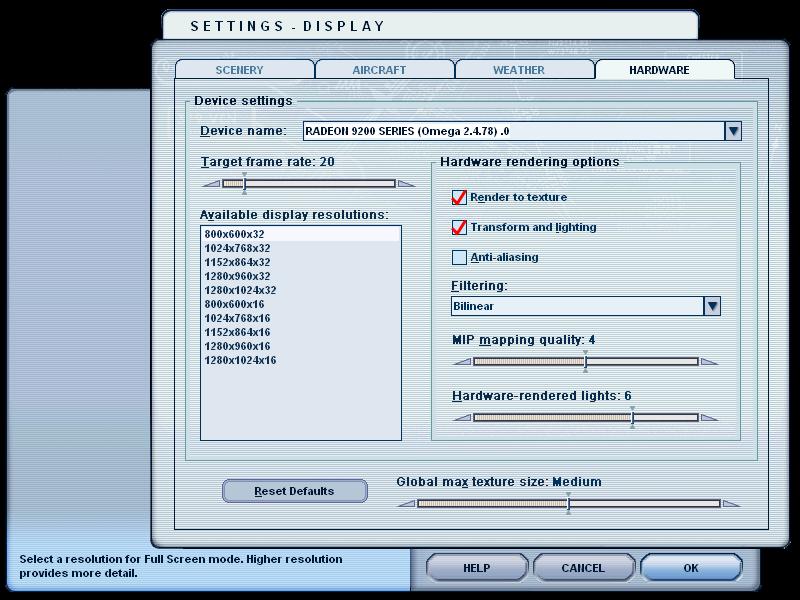Click left arrow of Hardware-rendered lights slider

coord(461,418)
